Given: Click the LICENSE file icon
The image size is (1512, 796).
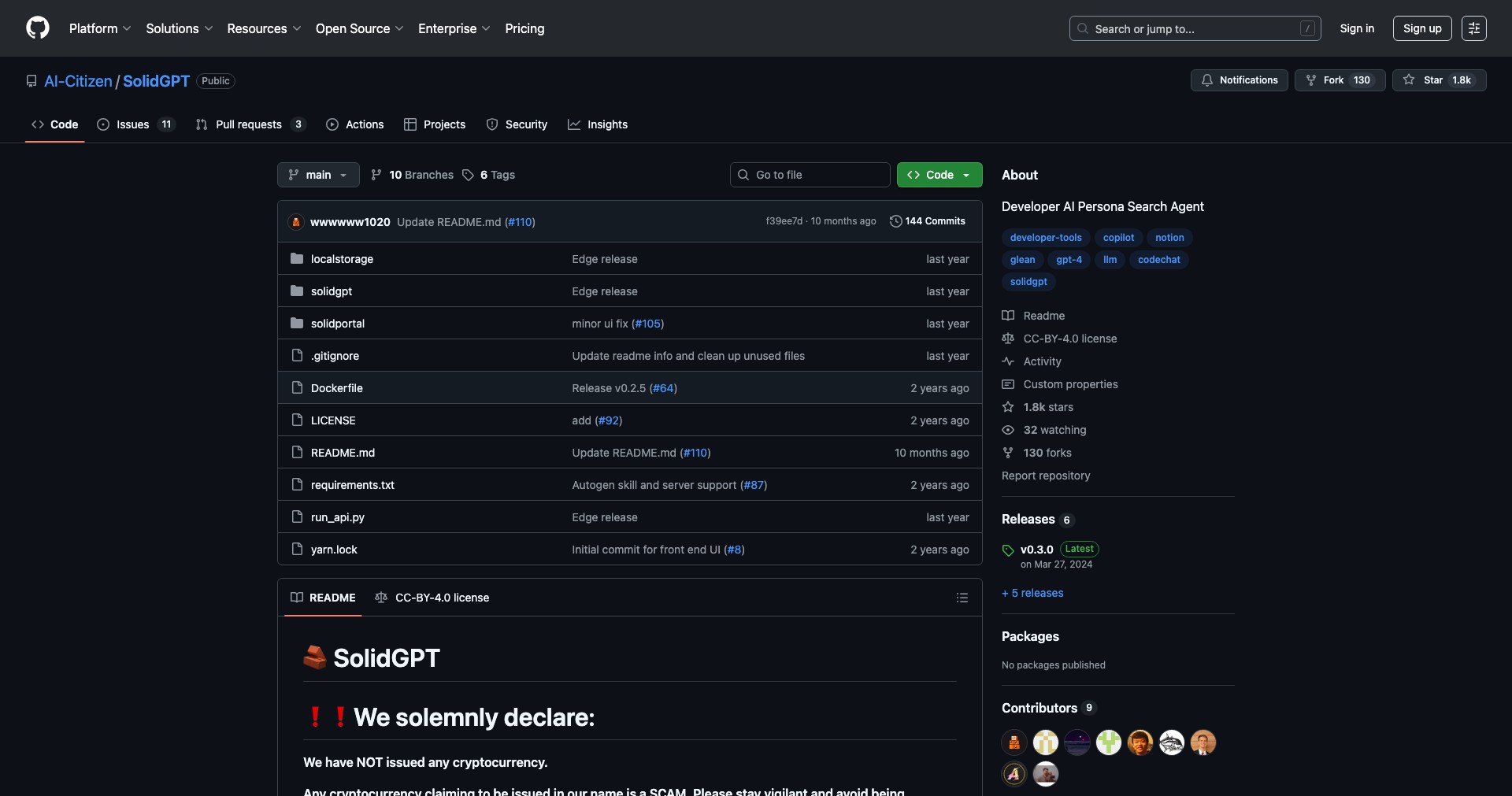Looking at the screenshot, I should pyautogui.click(x=297, y=420).
